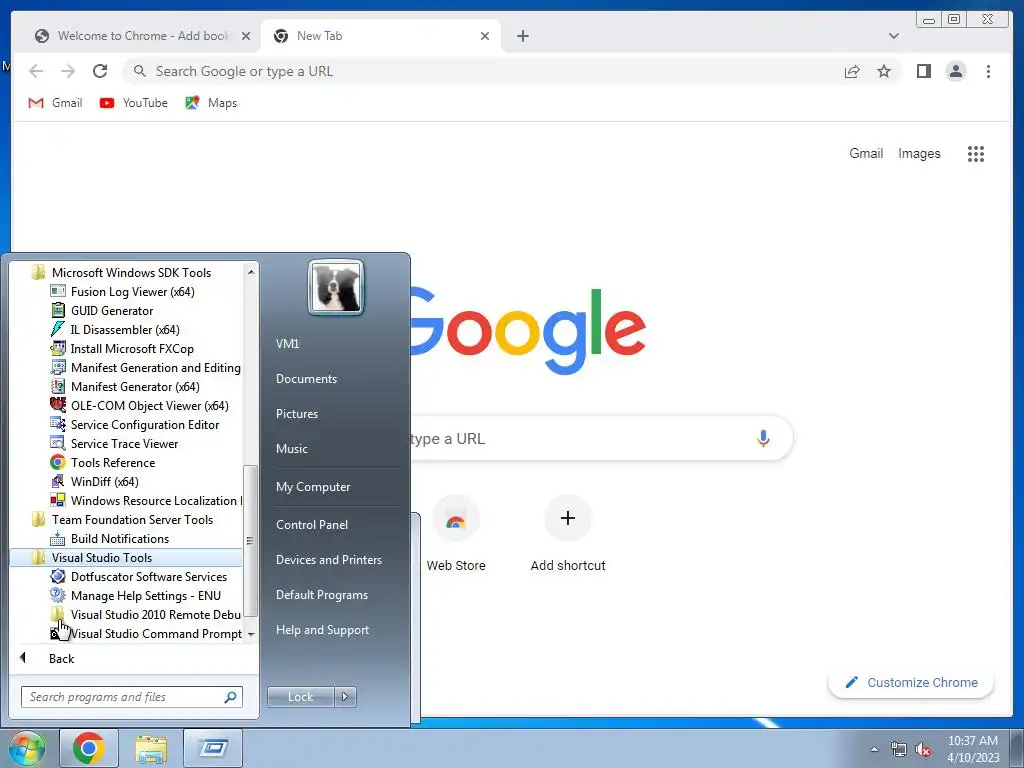This screenshot has width=1024, height=768.
Task: Select the New Tab tab
Action: click(x=381, y=36)
